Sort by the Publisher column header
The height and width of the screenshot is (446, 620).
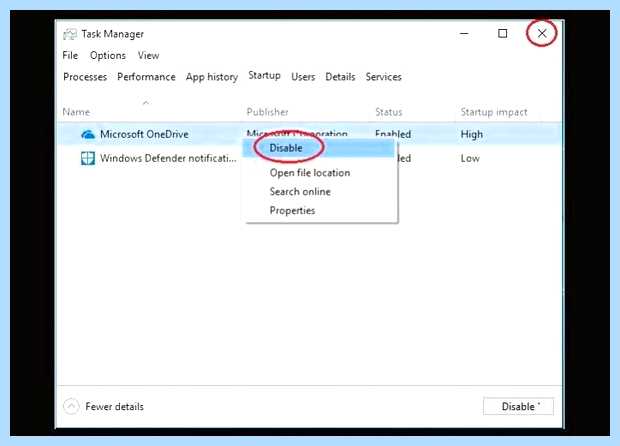pos(268,112)
